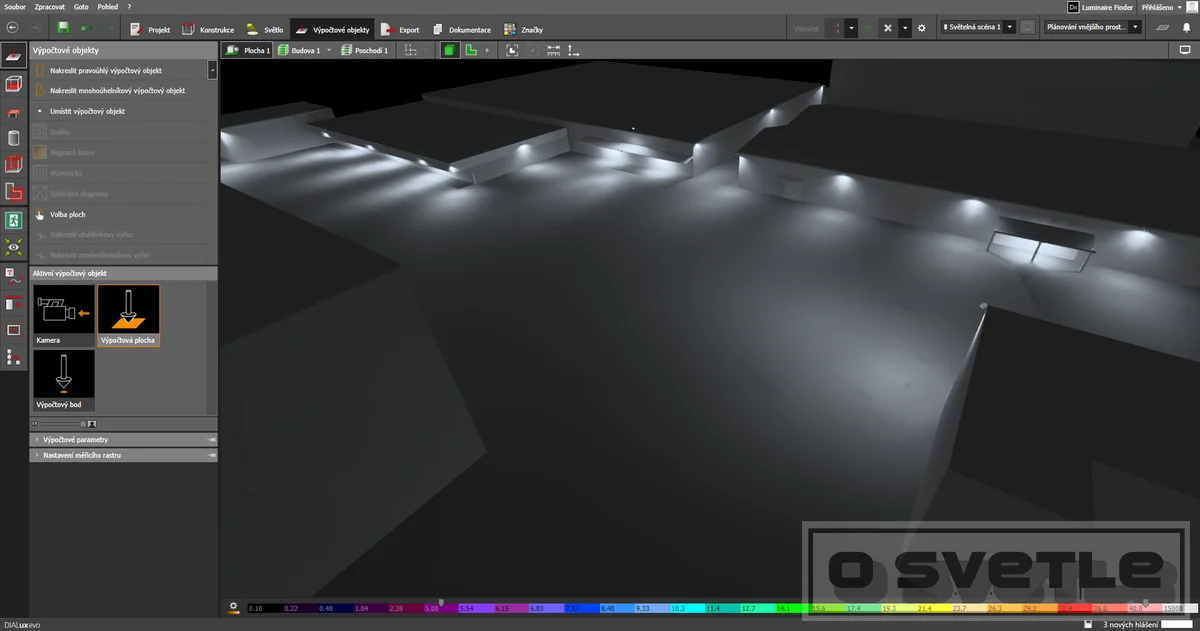Select the Kamera calculation object
The image size is (1200, 631).
[64, 316]
